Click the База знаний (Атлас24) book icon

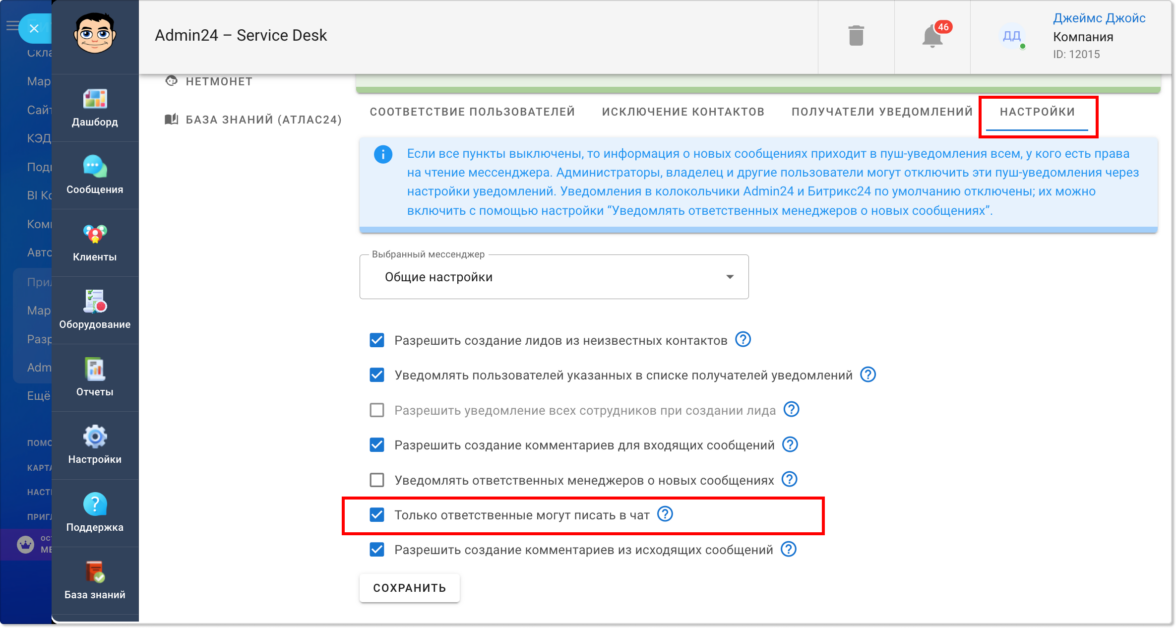pos(172,119)
